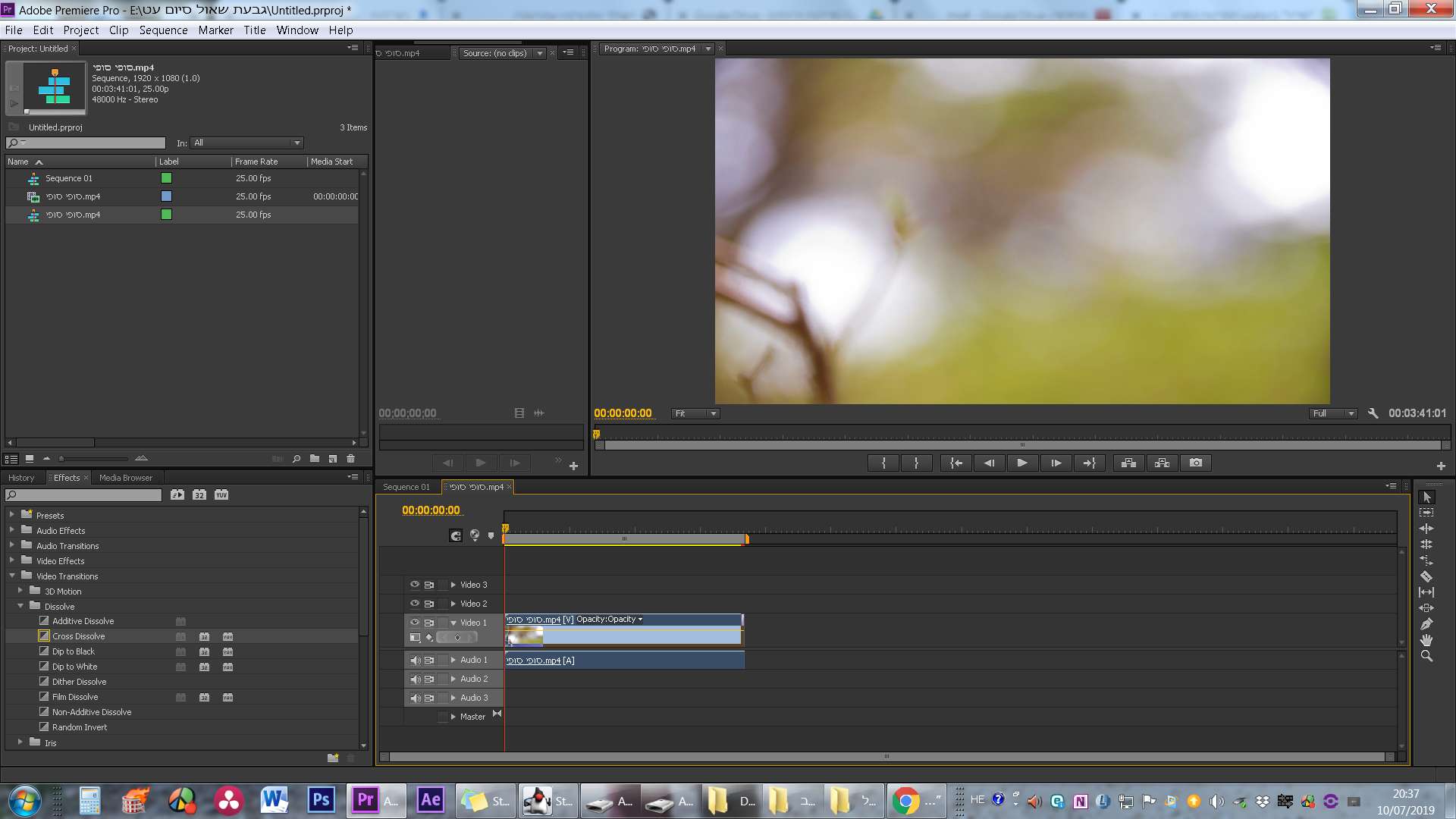Select the Razor tool in tools panel
Screen dimensions: 1456x819
point(1426,576)
